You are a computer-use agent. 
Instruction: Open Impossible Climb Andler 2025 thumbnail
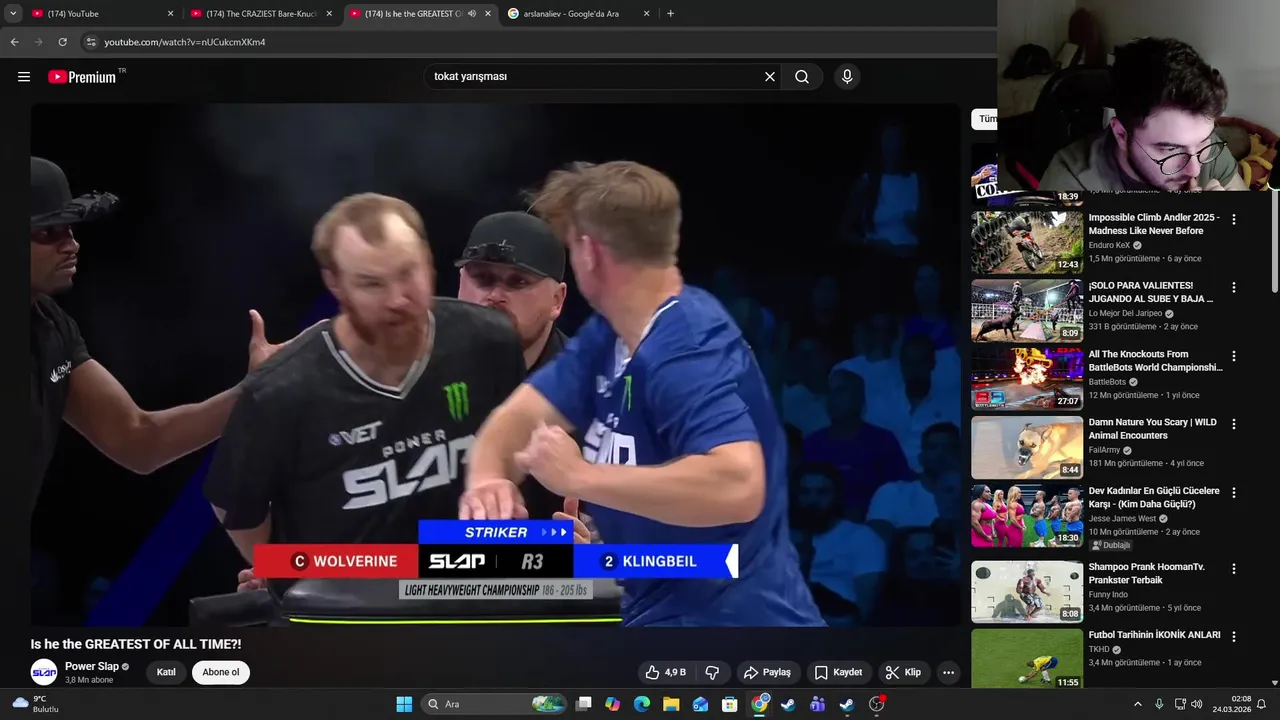point(1027,242)
